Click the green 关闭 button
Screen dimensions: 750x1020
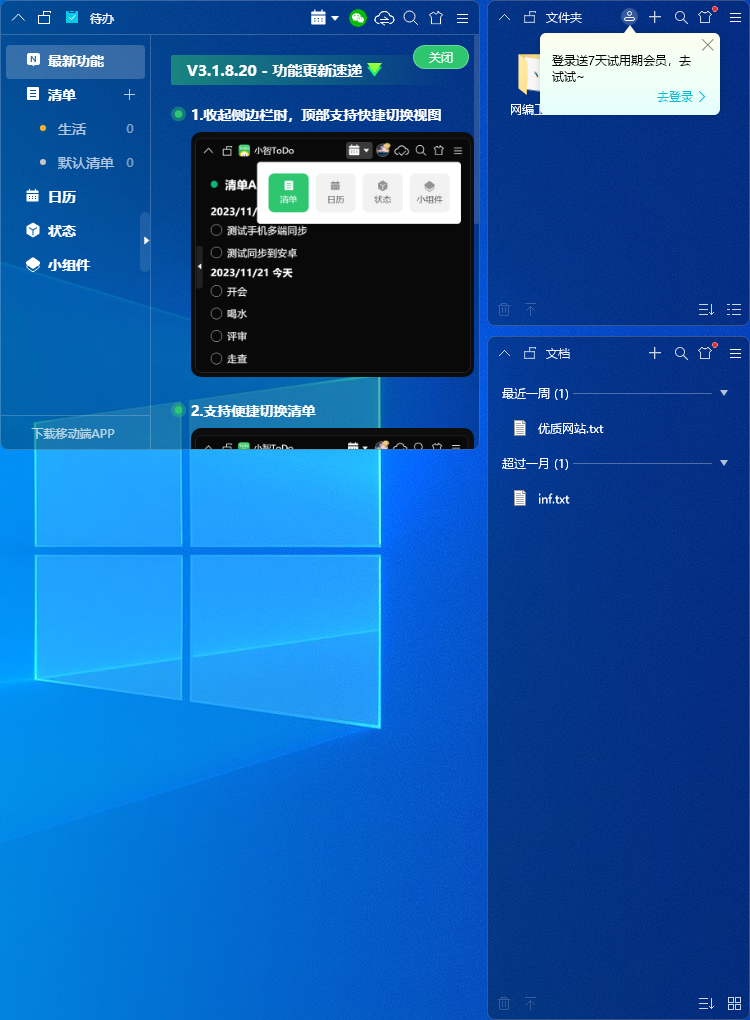click(440, 57)
